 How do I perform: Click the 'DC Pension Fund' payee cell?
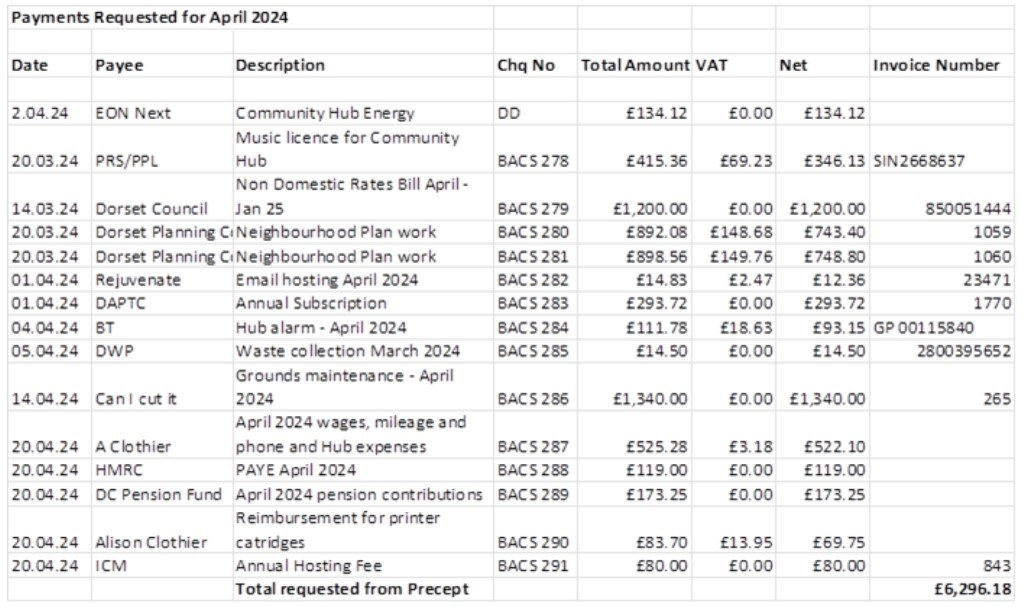point(158,494)
